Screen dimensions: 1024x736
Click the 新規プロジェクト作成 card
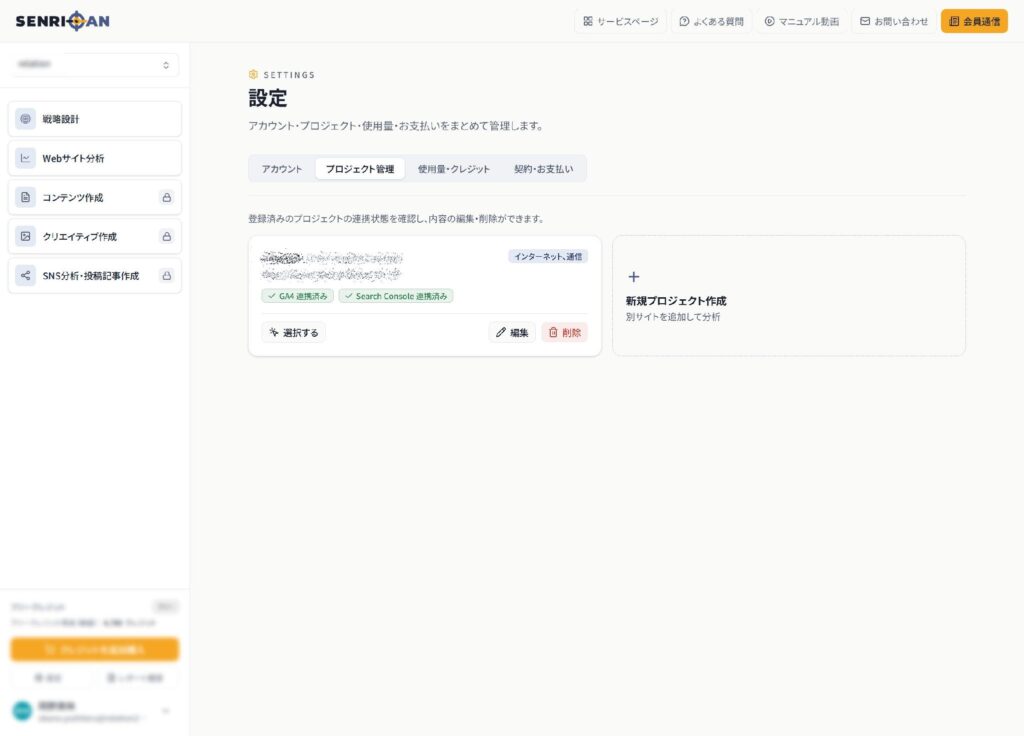click(x=789, y=296)
